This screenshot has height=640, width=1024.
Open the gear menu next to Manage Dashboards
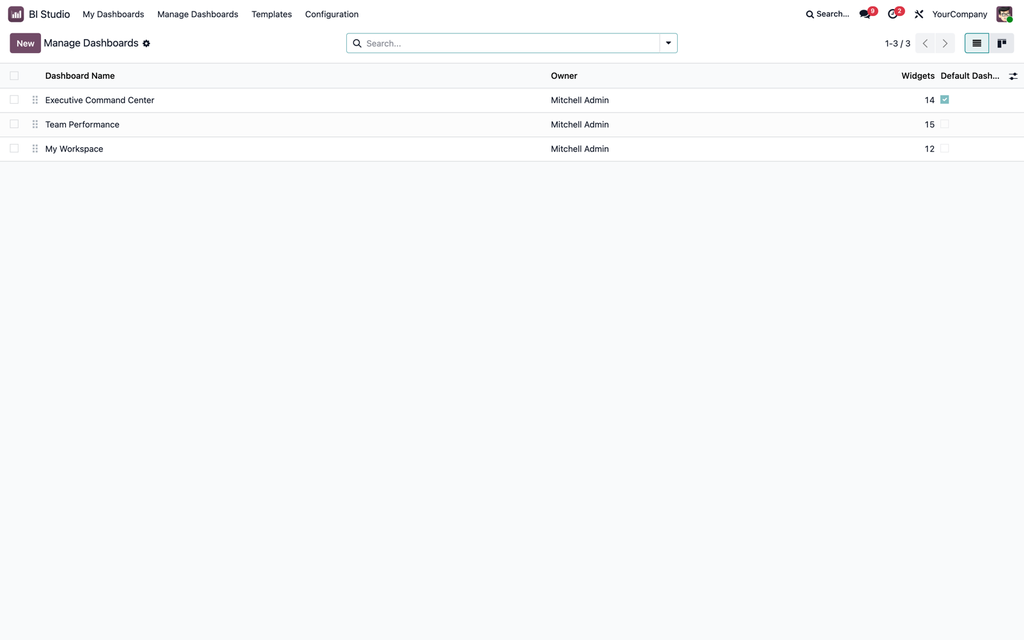[x=146, y=44]
